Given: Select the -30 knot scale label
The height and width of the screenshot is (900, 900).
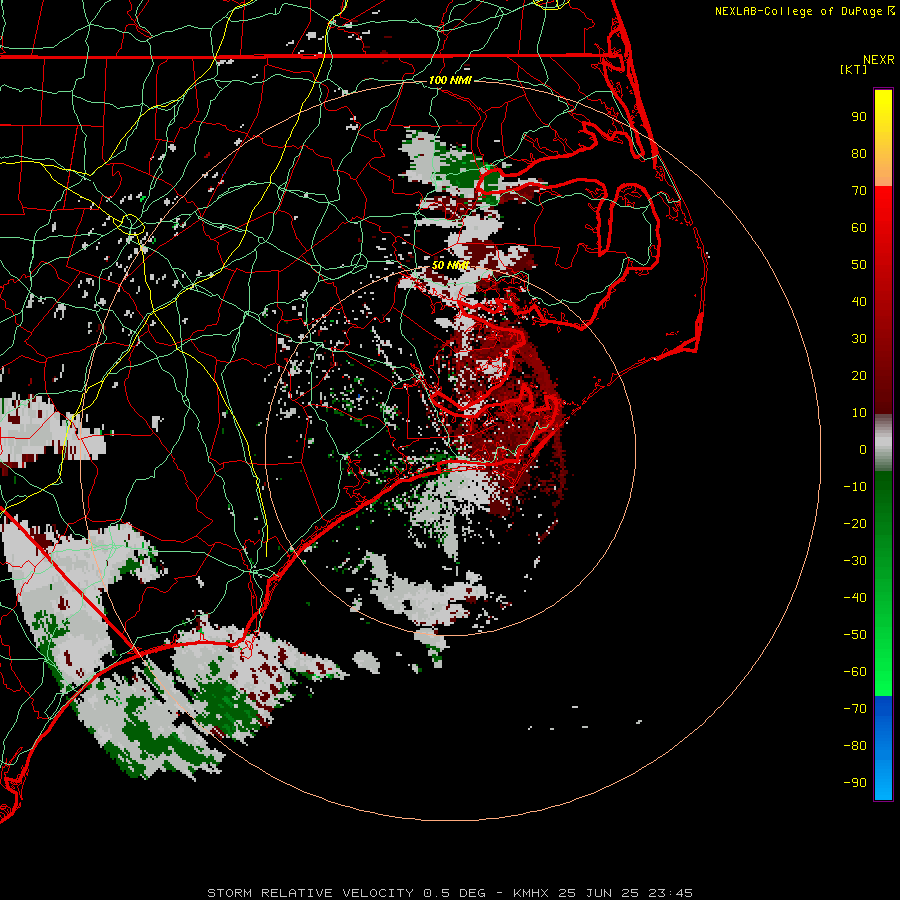Looking at the screenshot, I should pyautogui.click(x=855, y=561).
